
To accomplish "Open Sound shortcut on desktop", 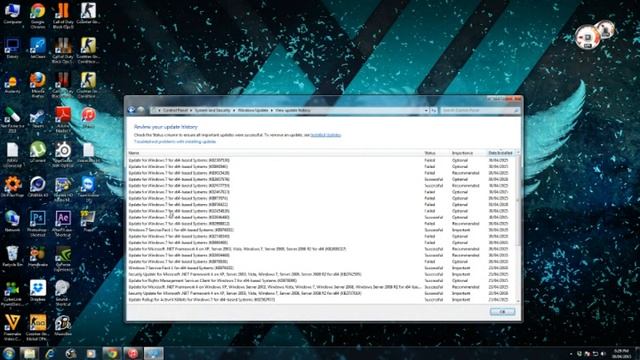I will 63,292.
